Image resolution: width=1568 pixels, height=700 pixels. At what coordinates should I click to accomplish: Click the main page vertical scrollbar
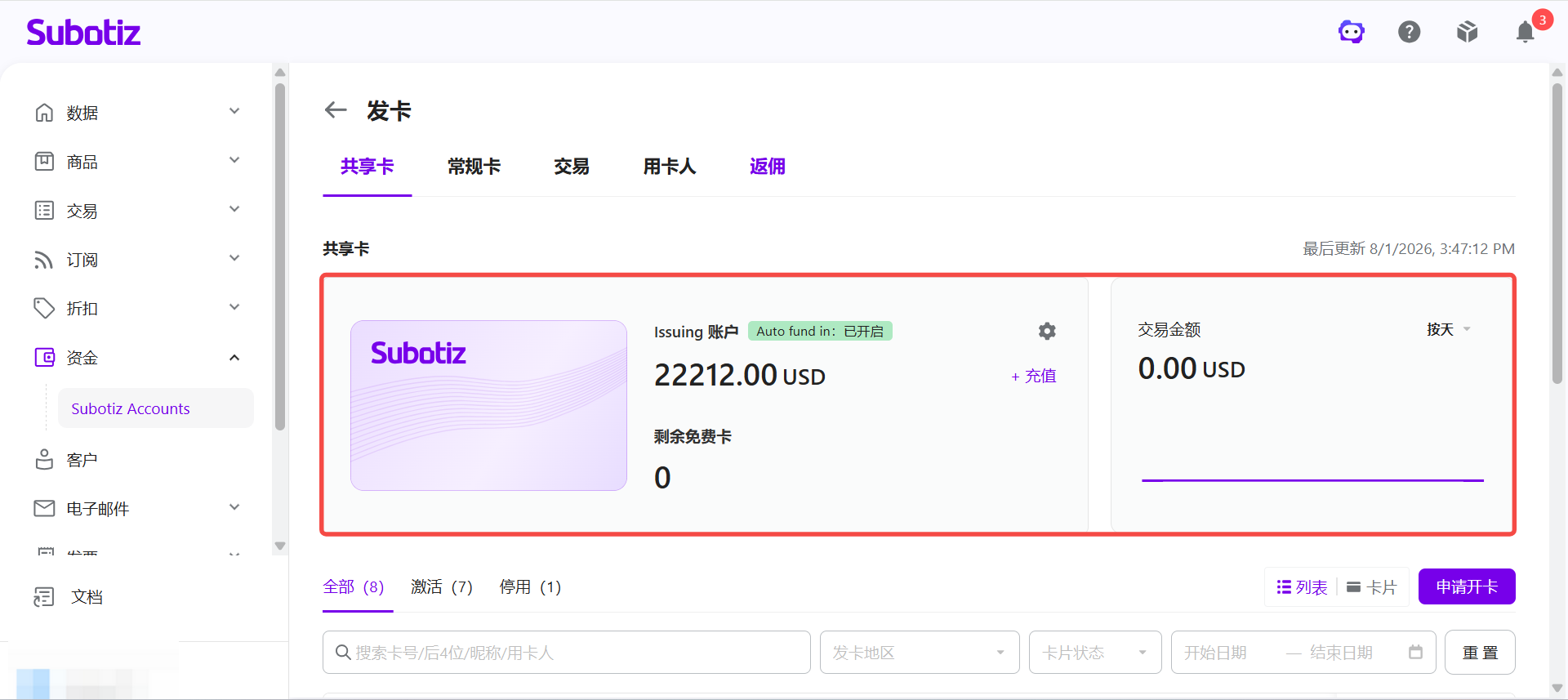(1557, 233)
